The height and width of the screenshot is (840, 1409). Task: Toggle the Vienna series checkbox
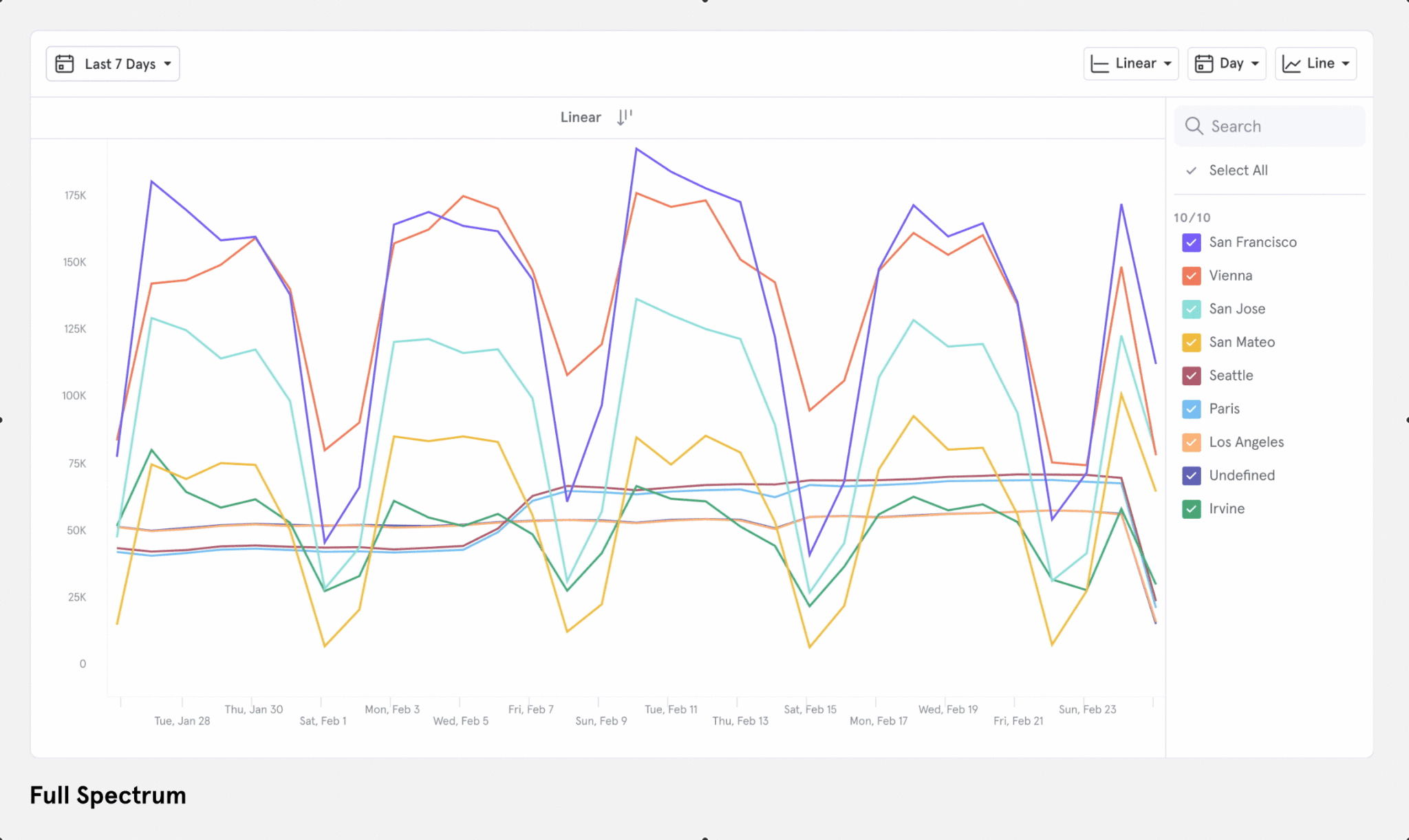(1192, 276)
